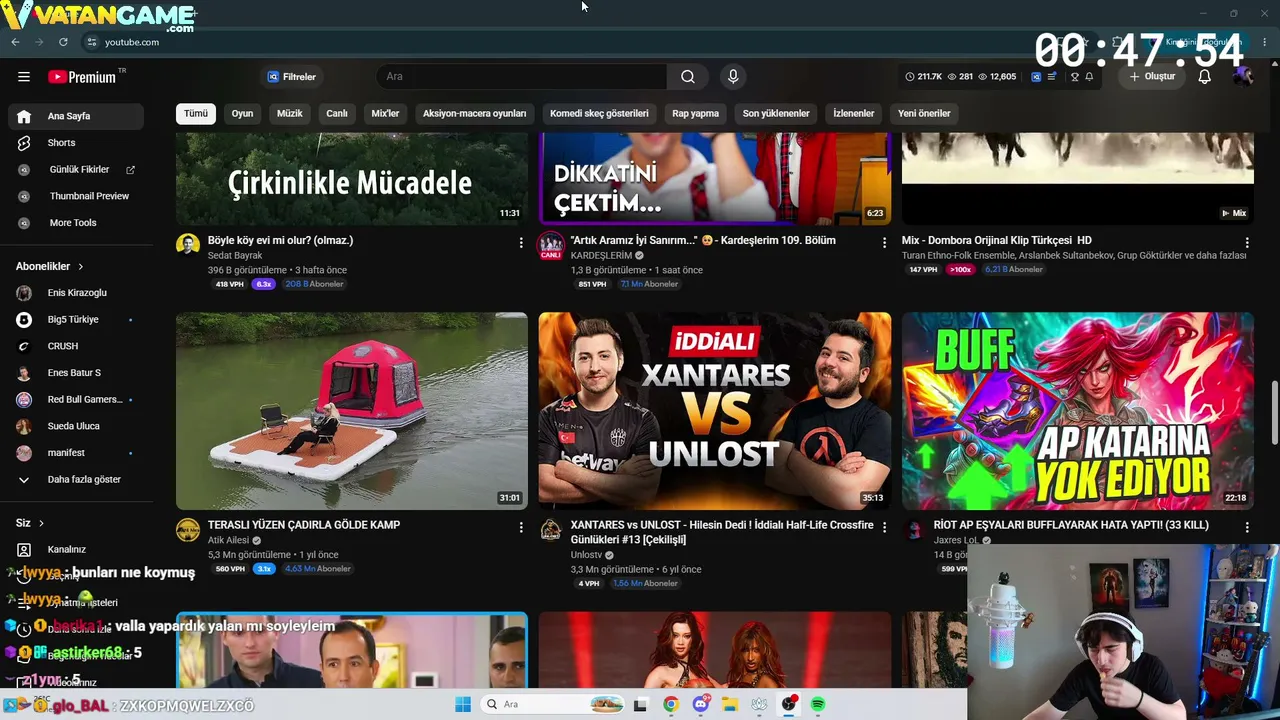Image resolution: width=1280 pixels, height=720 pixels.
Task: Start voice search with the microphone icon
Action: point(733,76)
